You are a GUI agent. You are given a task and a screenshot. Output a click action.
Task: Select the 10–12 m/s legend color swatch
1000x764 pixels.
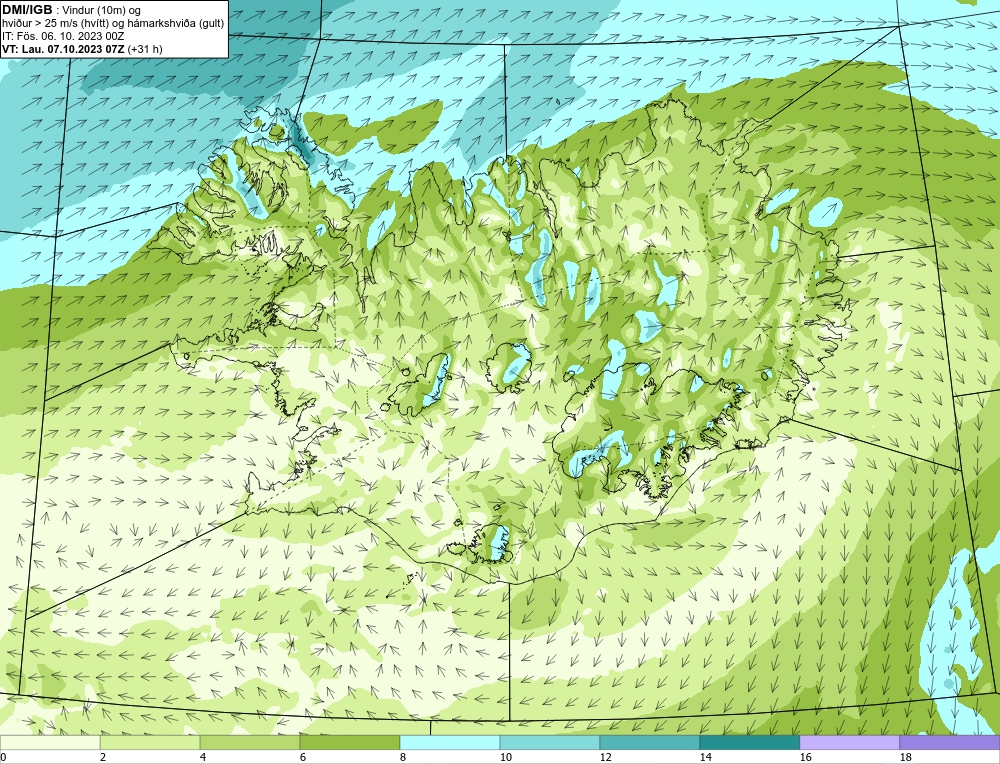pos(550,742)
